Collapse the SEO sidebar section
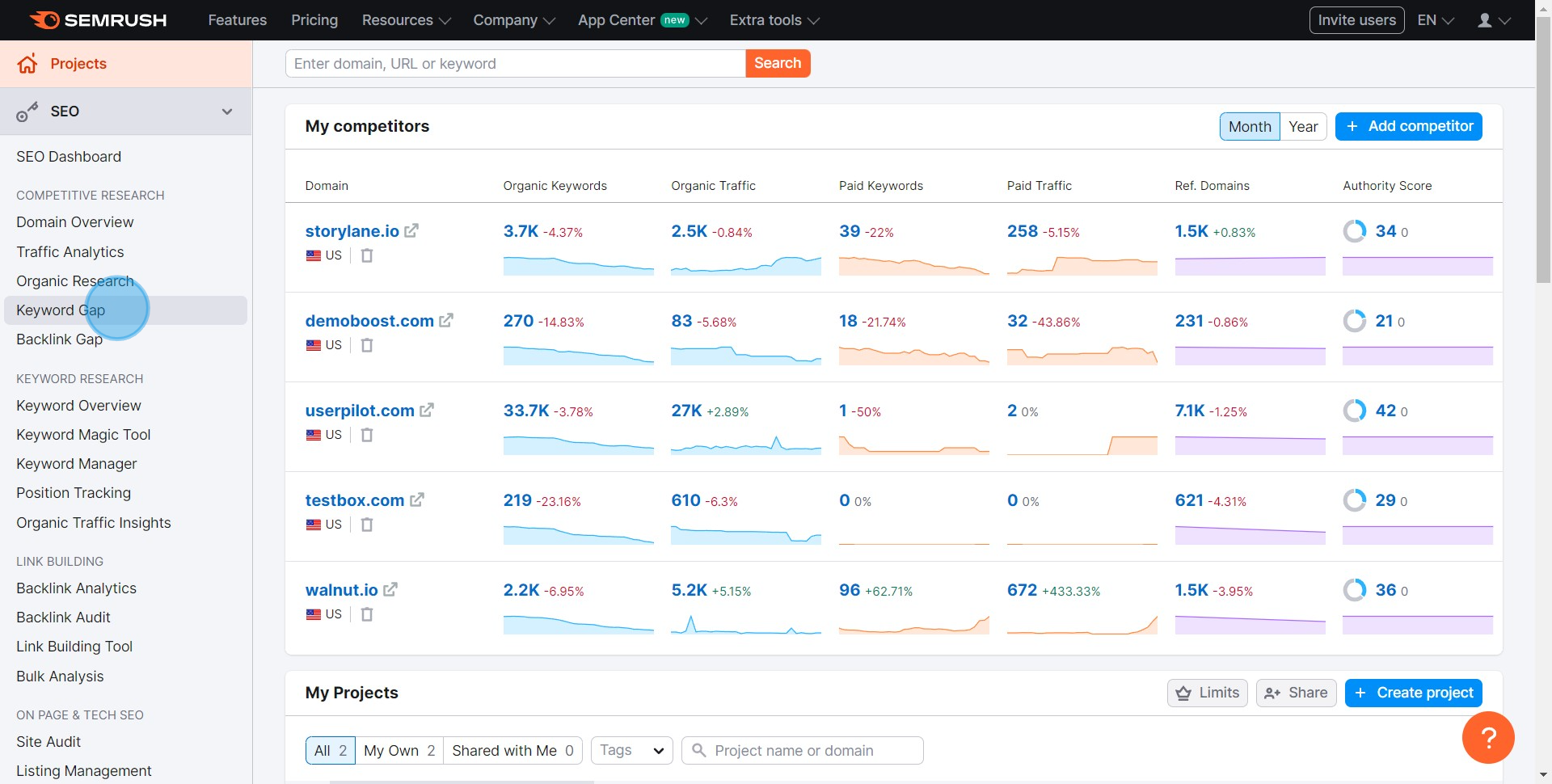This screenshot has height=784, width=1552. click(x=227, y=112)
